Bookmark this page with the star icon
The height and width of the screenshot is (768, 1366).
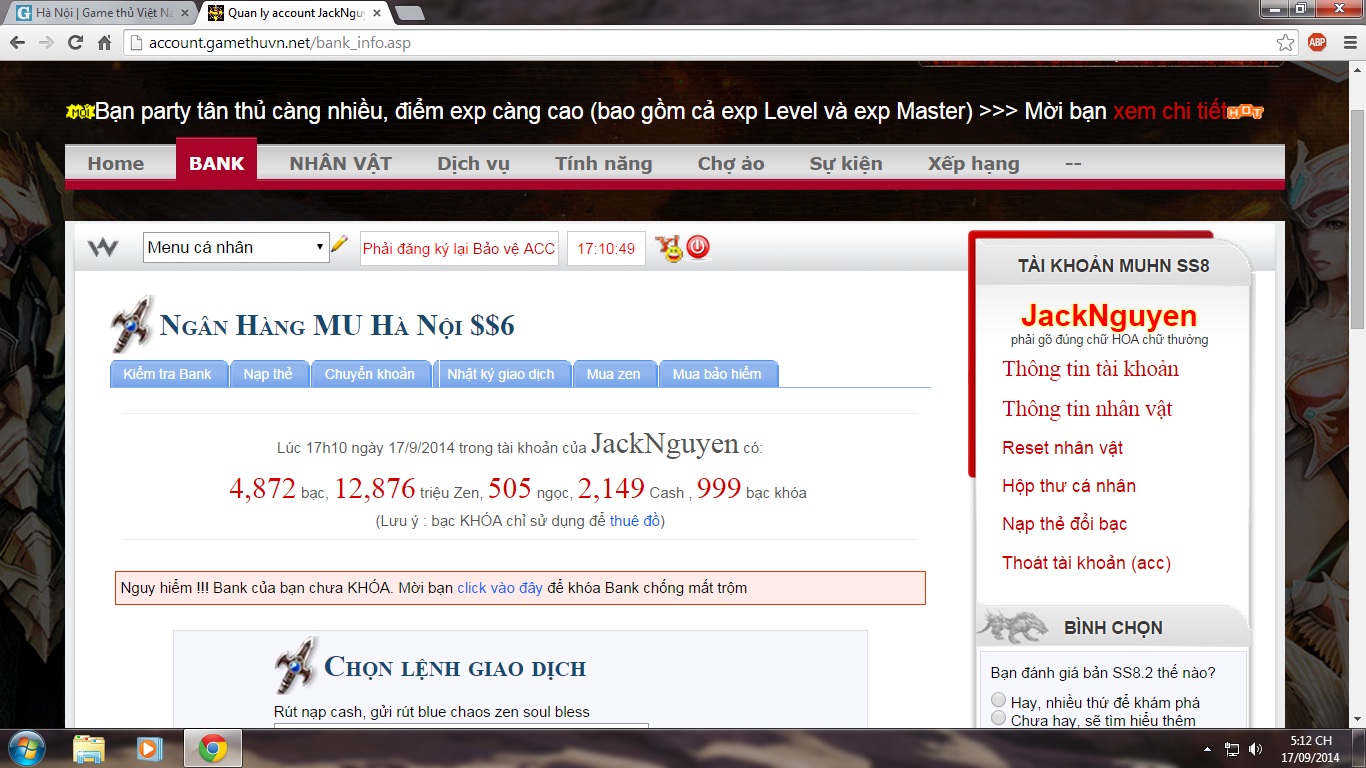(1286, 43)
